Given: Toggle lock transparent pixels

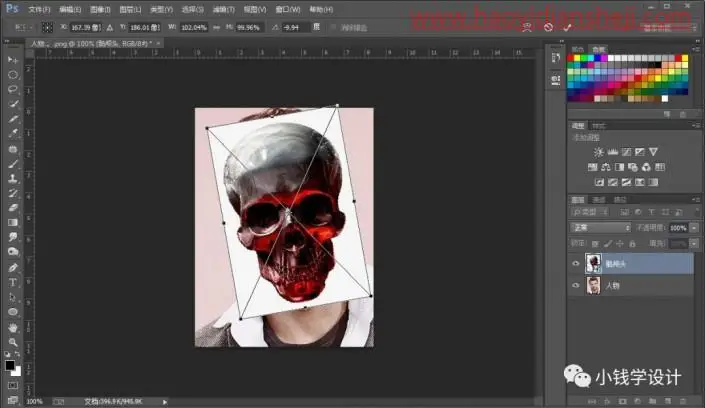Looking at the screenshot, I should [x=595, y=244].
